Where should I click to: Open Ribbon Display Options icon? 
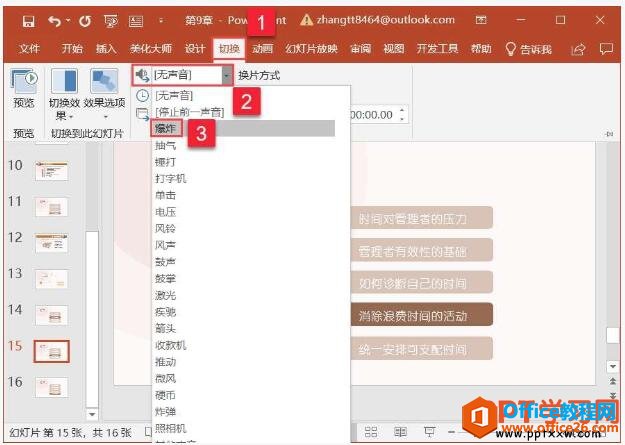[481, 20]
